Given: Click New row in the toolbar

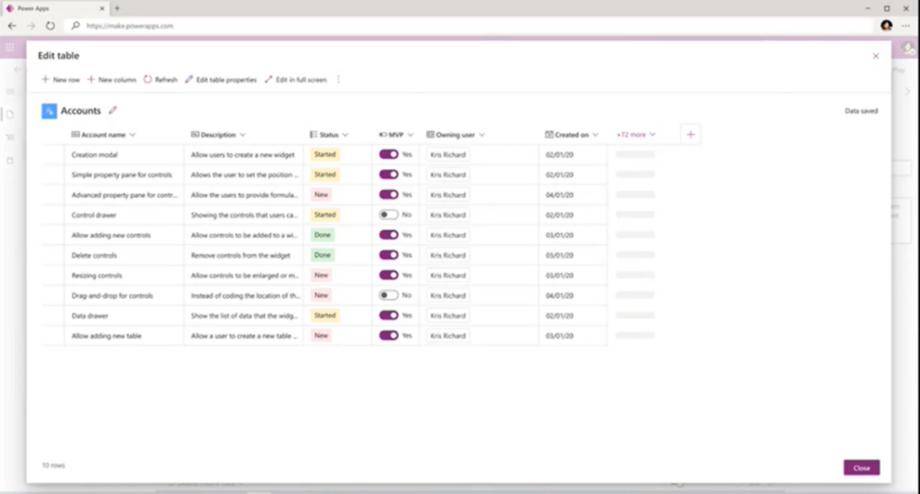Looking at the screenshot, I should tap(60, 80).
